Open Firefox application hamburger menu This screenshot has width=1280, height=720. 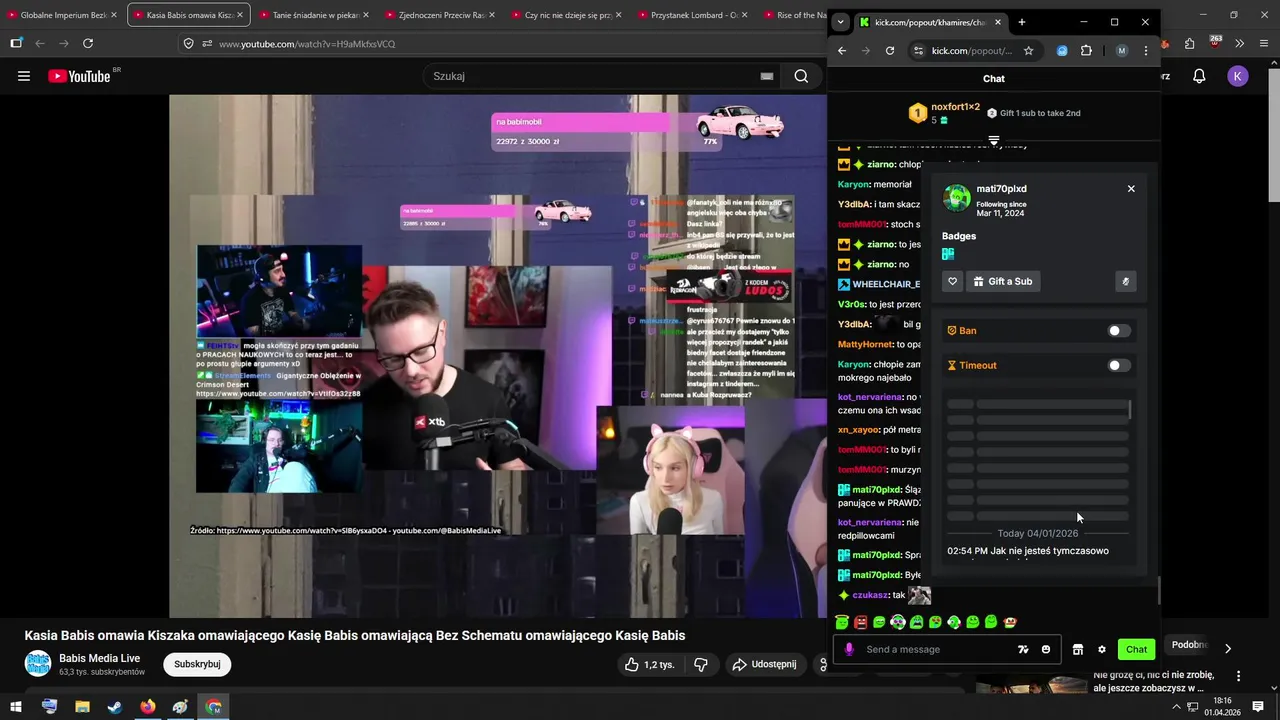coord(1264,43)
